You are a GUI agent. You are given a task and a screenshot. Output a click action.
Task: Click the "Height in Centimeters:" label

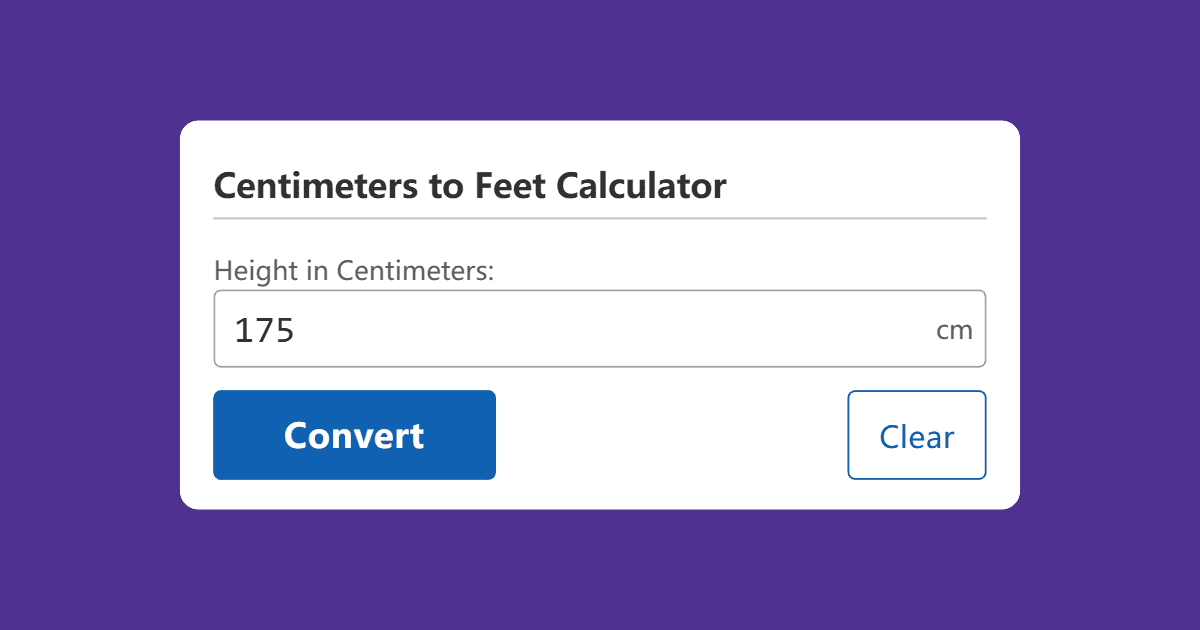click(354, 270)
